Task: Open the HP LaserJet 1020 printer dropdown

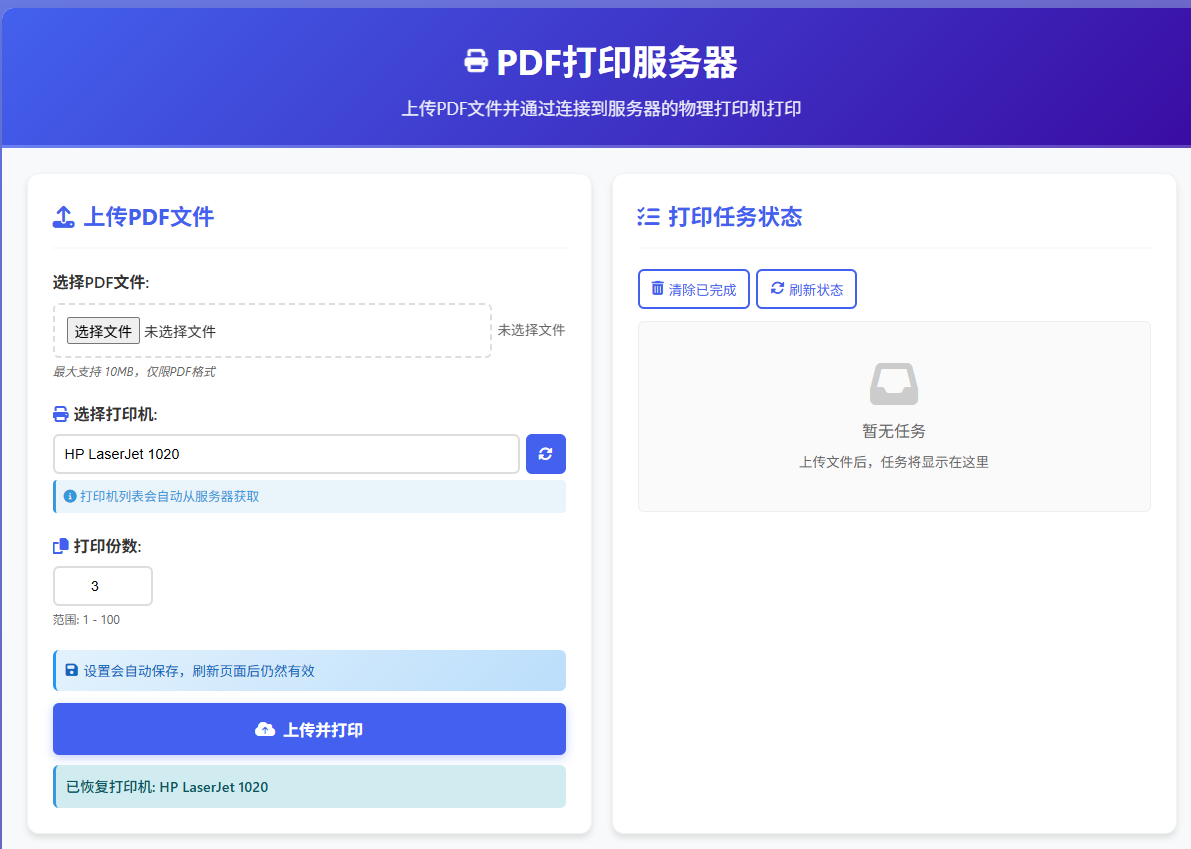Action: (x=286, y=454)
